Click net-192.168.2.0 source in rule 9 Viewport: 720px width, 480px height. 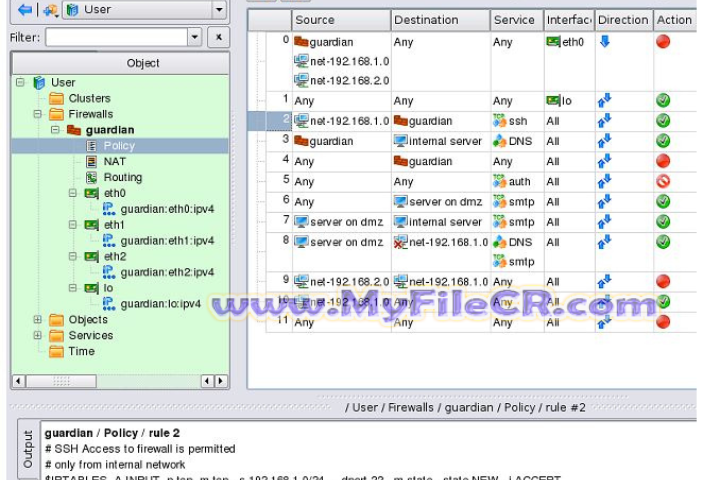click(341, 281)
